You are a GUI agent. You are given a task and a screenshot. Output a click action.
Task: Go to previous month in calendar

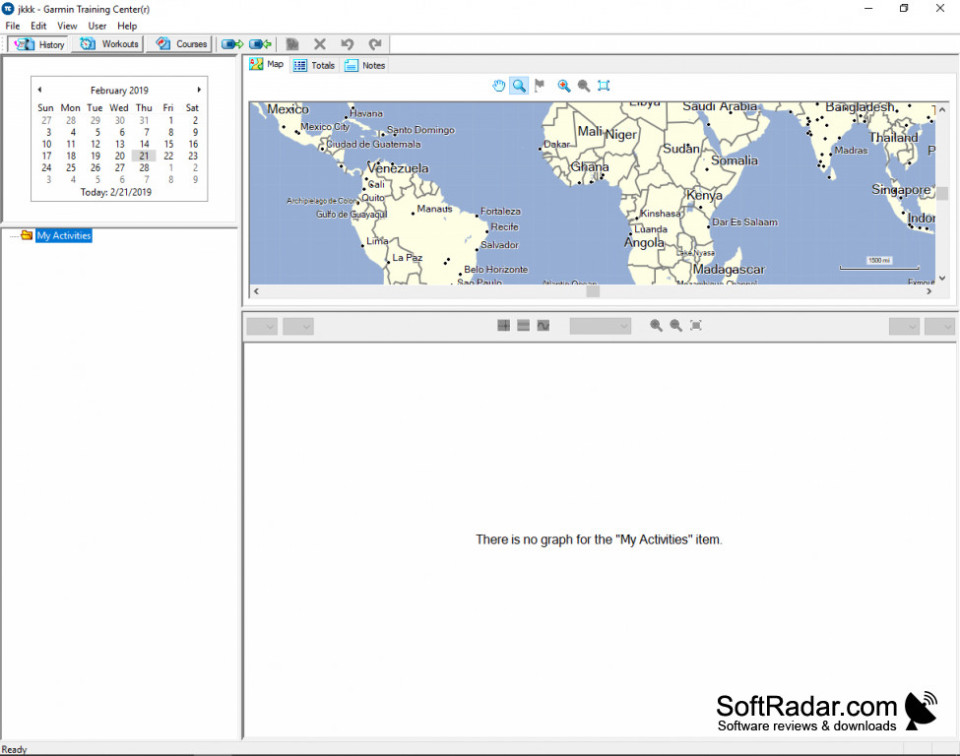(x=40, y=90)
